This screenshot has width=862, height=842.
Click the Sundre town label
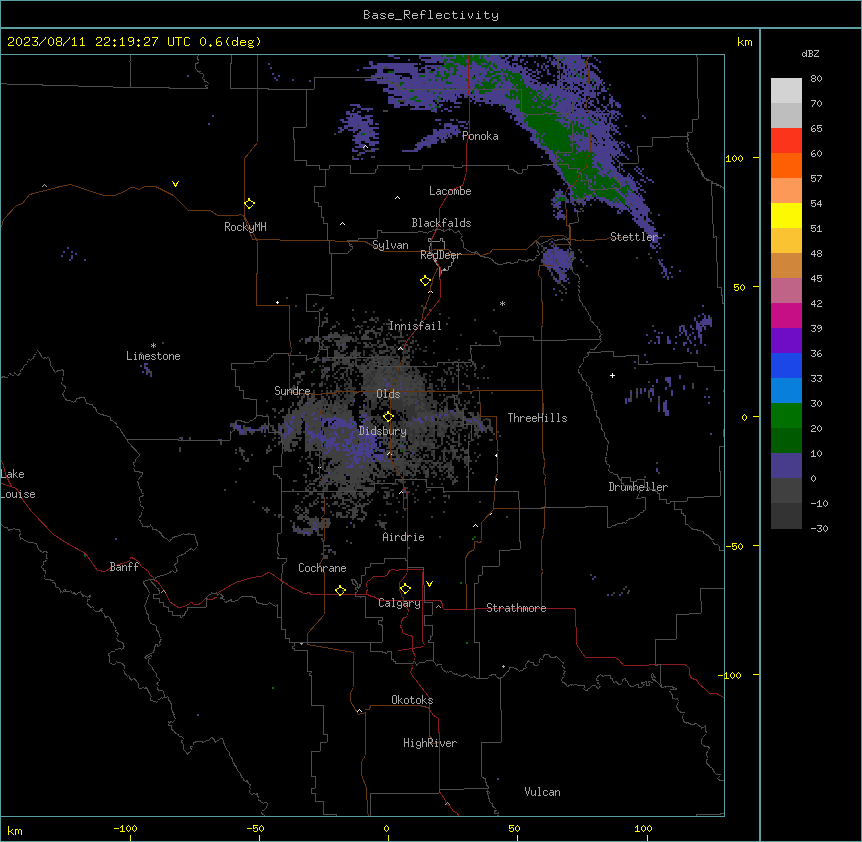(x=292, y=391)
